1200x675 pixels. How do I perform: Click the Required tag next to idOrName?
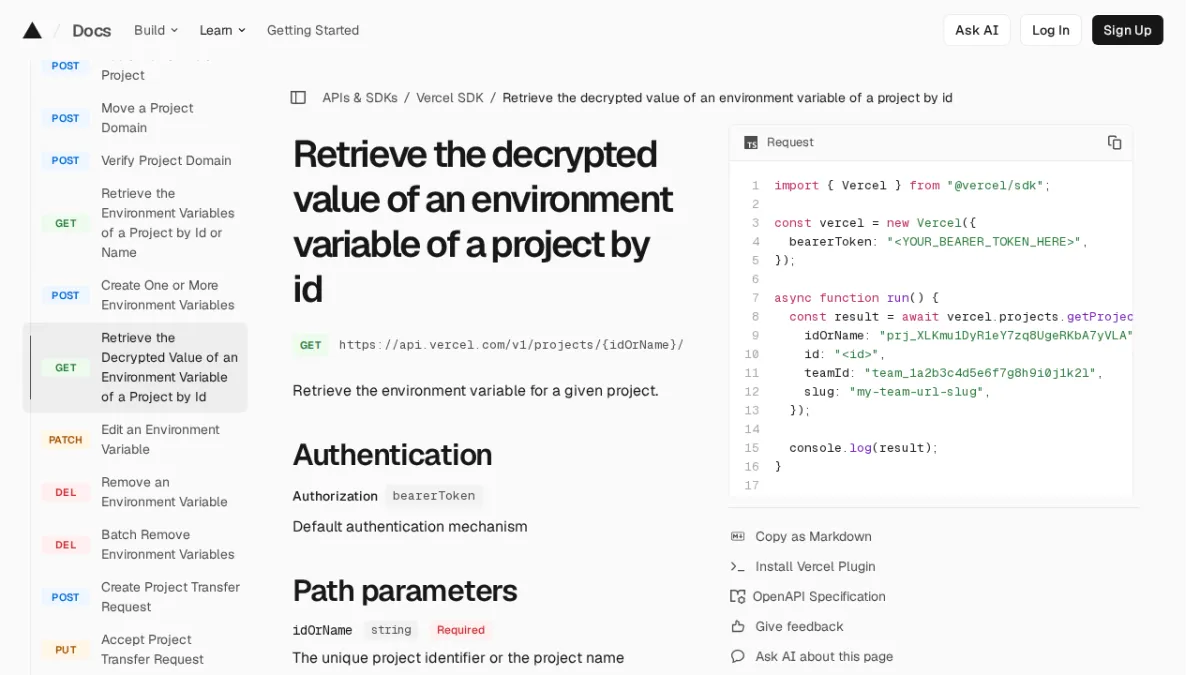[460, 630]
